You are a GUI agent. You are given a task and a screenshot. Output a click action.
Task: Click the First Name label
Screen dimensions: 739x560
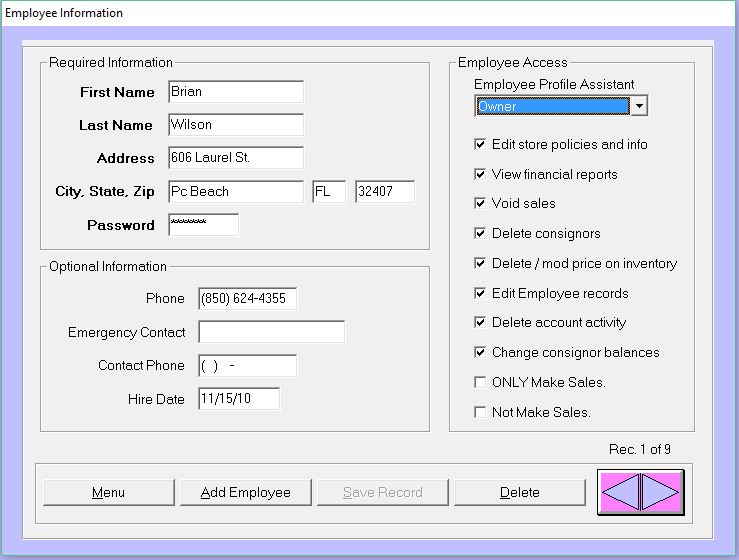pyautogui.click(x=117, y=92)
